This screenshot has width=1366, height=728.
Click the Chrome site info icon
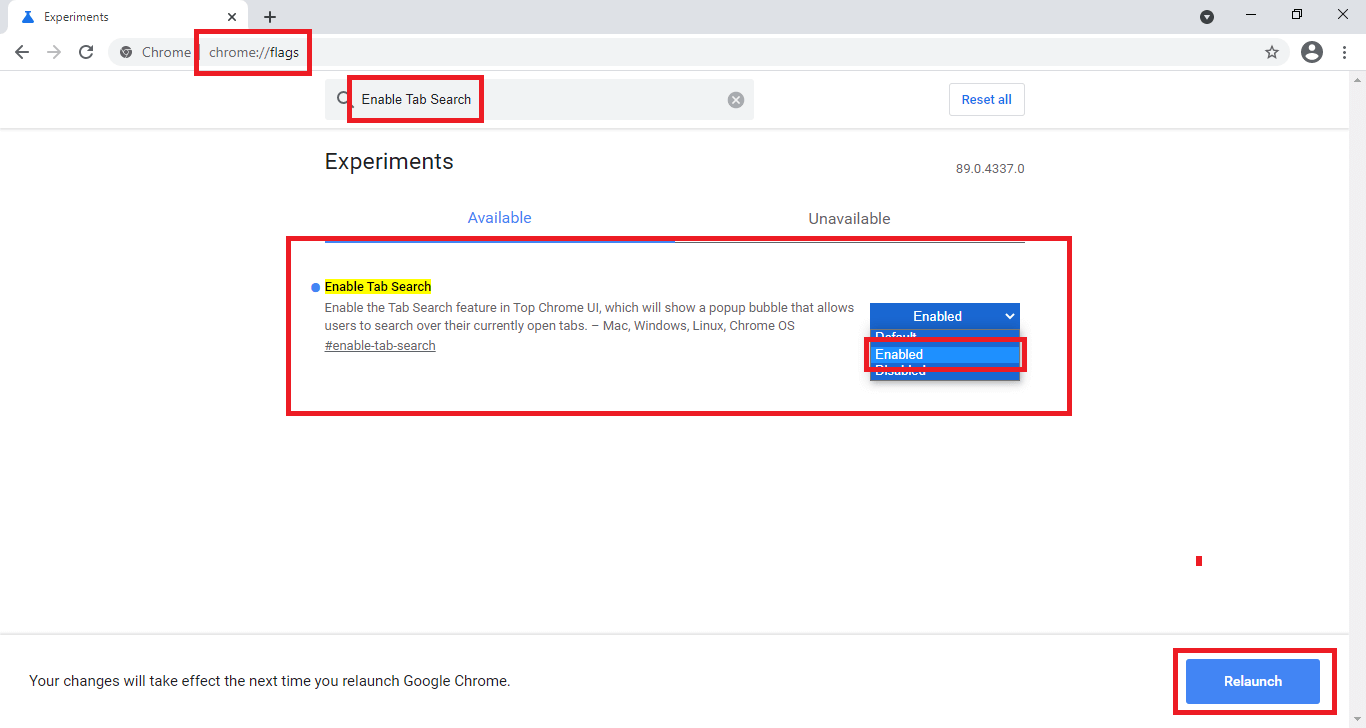[126, 53]
